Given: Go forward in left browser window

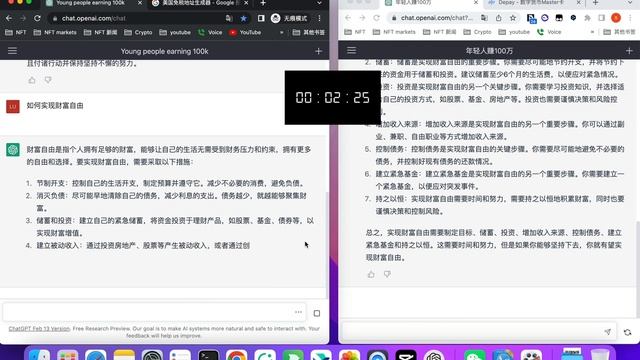Looking at the screenshot, I should coord(23,18).
